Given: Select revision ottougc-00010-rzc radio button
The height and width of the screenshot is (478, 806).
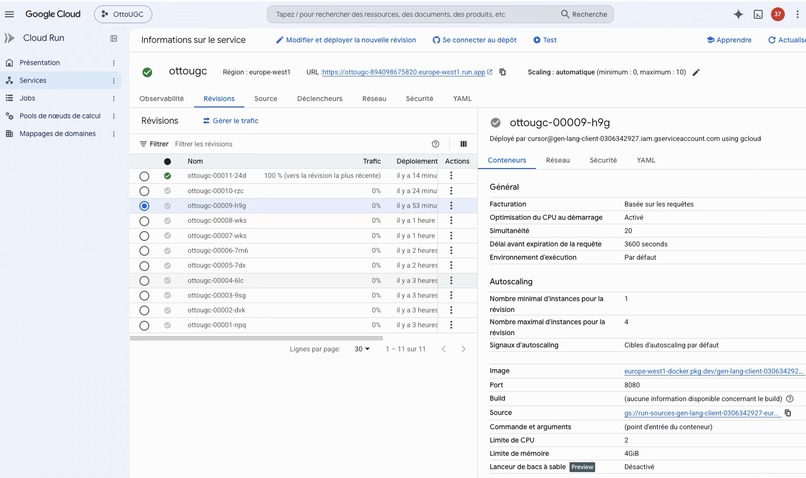Looking at the screenshot, I should coord(144,191).
